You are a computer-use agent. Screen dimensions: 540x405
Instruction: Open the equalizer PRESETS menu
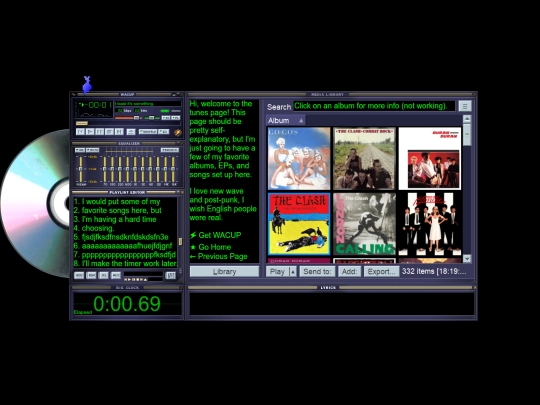coord(170,150)
